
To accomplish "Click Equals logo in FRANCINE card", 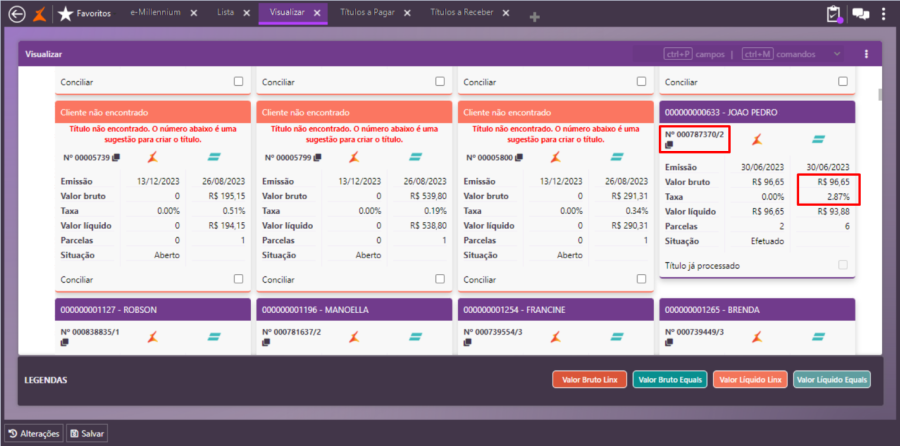I will (616, 336).
